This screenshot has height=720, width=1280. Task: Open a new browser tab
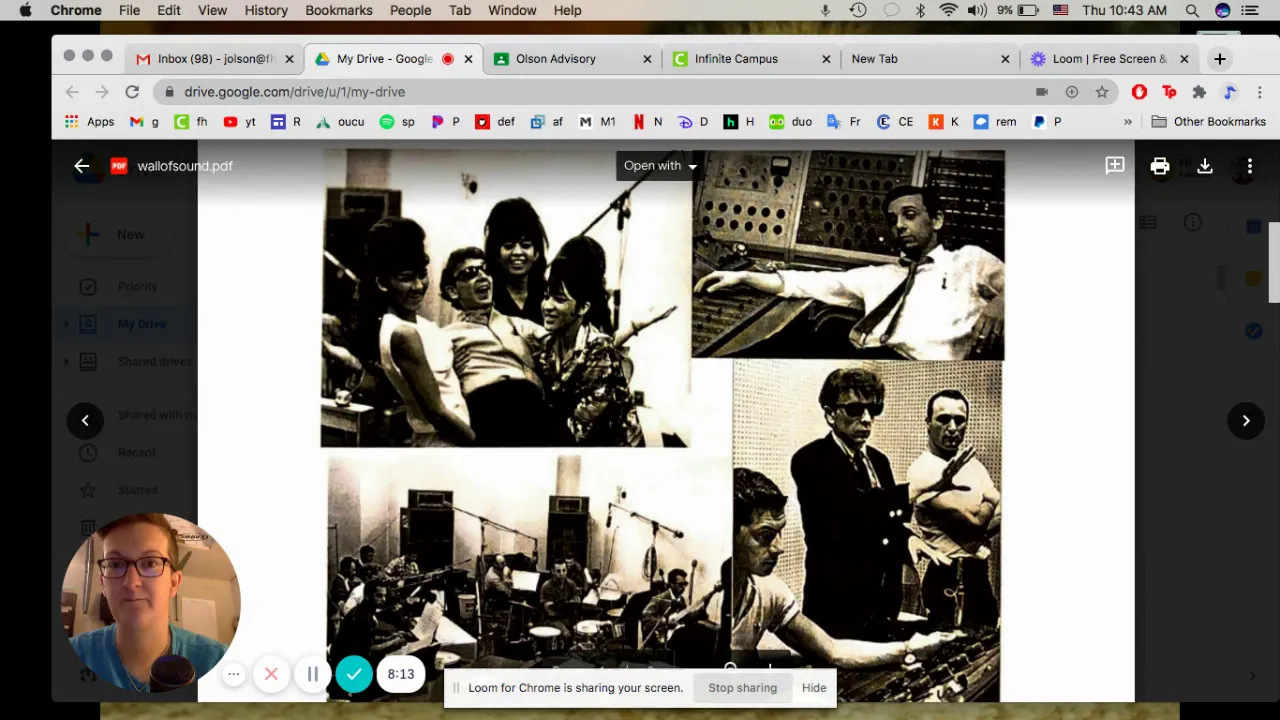[x=1220, y=59]
